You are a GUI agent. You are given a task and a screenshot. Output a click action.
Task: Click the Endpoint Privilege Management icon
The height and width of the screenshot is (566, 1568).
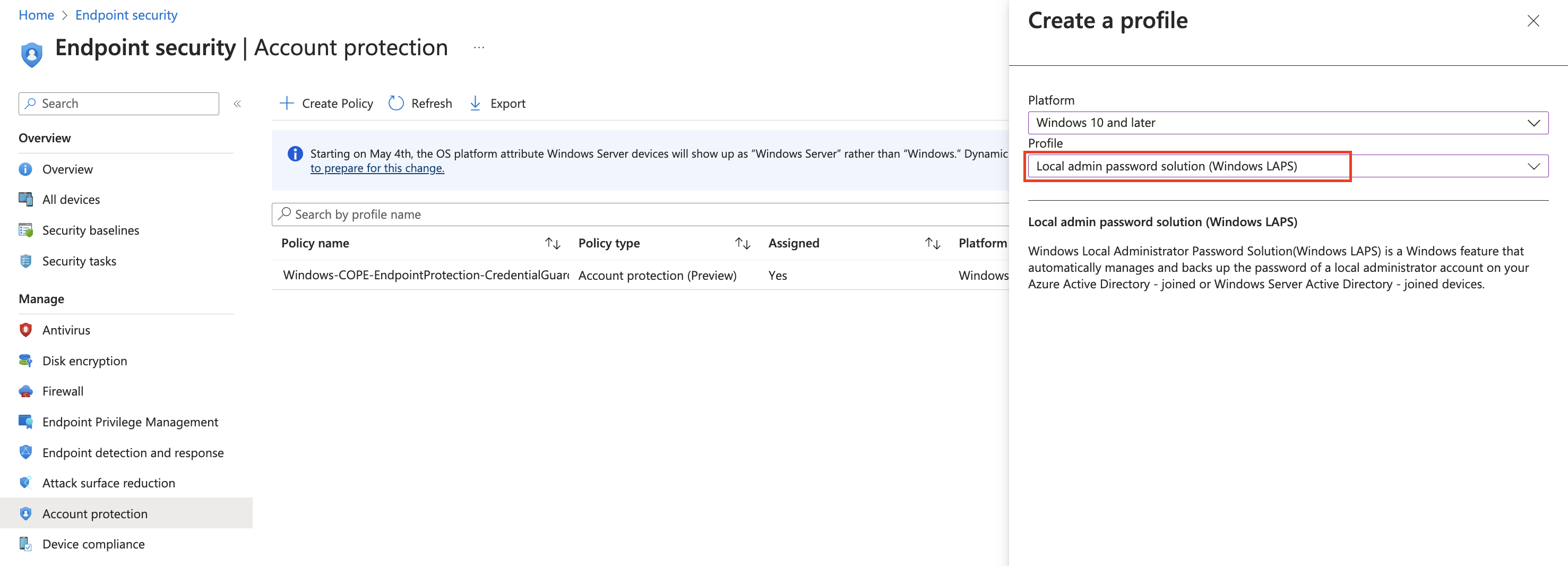pos(25,422)
